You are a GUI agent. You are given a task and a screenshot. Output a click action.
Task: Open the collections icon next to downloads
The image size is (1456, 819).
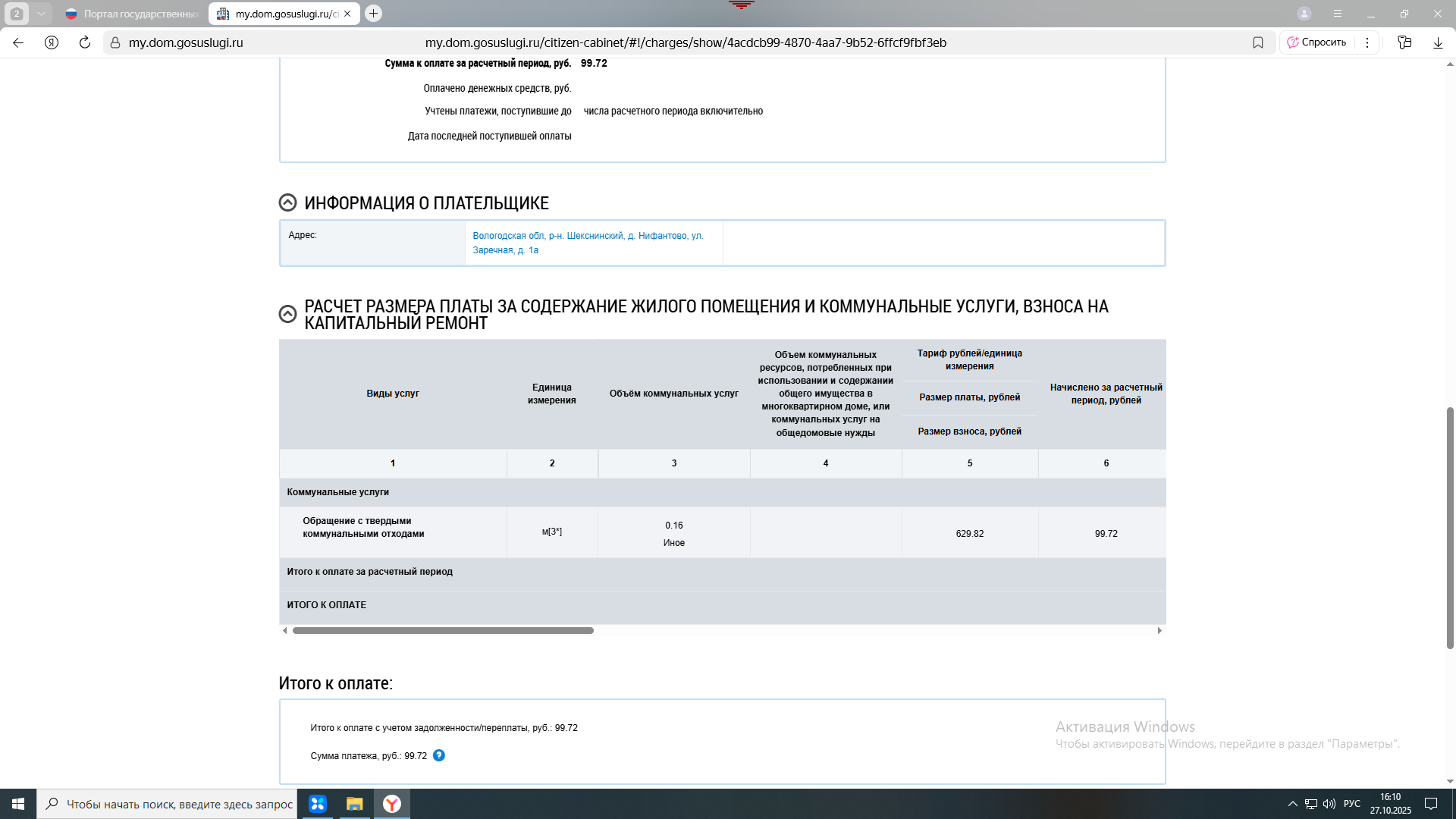coord(1404,42)
